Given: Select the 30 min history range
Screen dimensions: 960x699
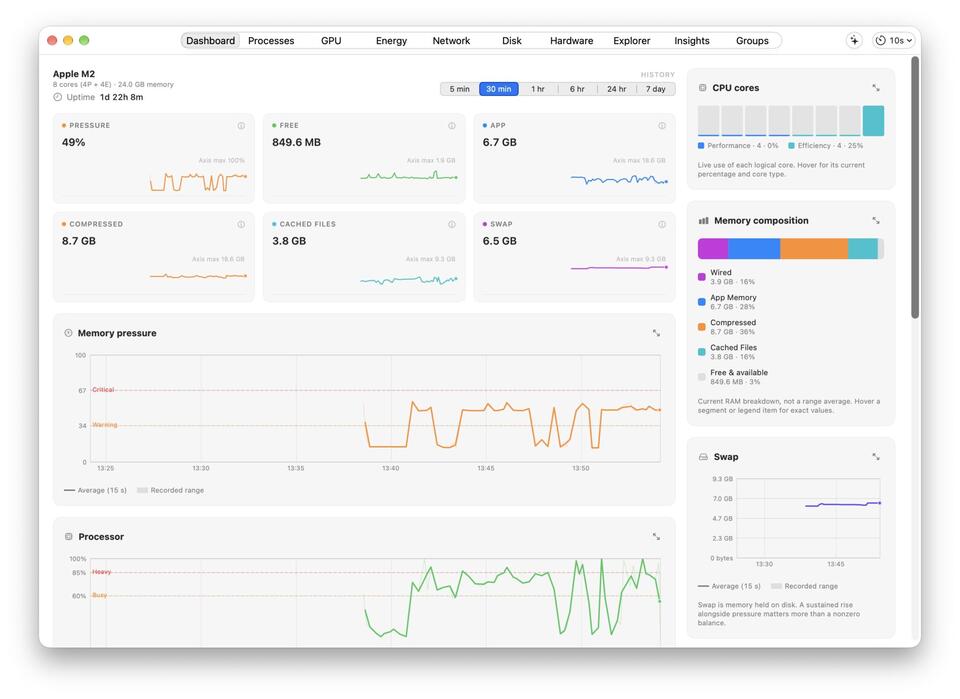Looking at the screenshot, I should tap(498, 89).
